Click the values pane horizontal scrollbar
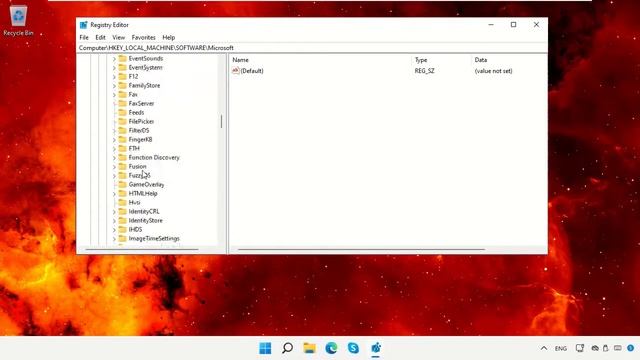The width and height of the screenshot is (640, 360). point(362,249)
